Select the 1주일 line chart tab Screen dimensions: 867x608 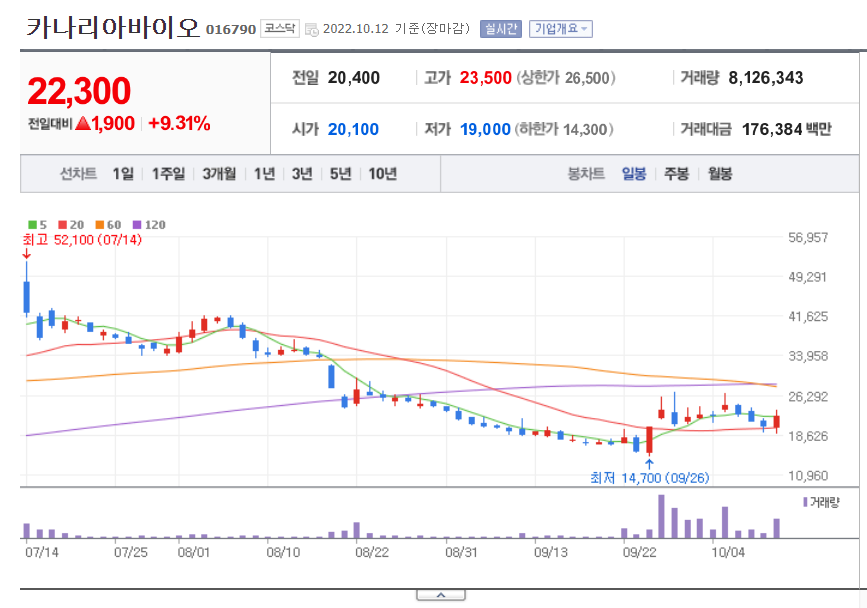(x=169, y=174)
